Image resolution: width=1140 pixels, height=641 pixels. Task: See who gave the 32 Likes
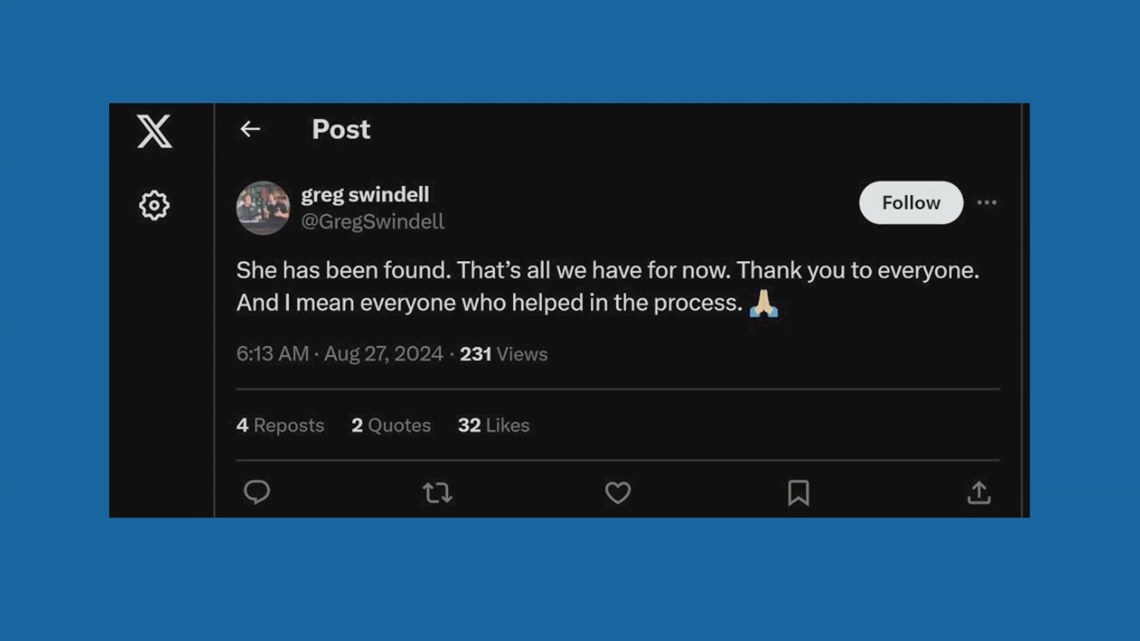click(x=494, y=425)
